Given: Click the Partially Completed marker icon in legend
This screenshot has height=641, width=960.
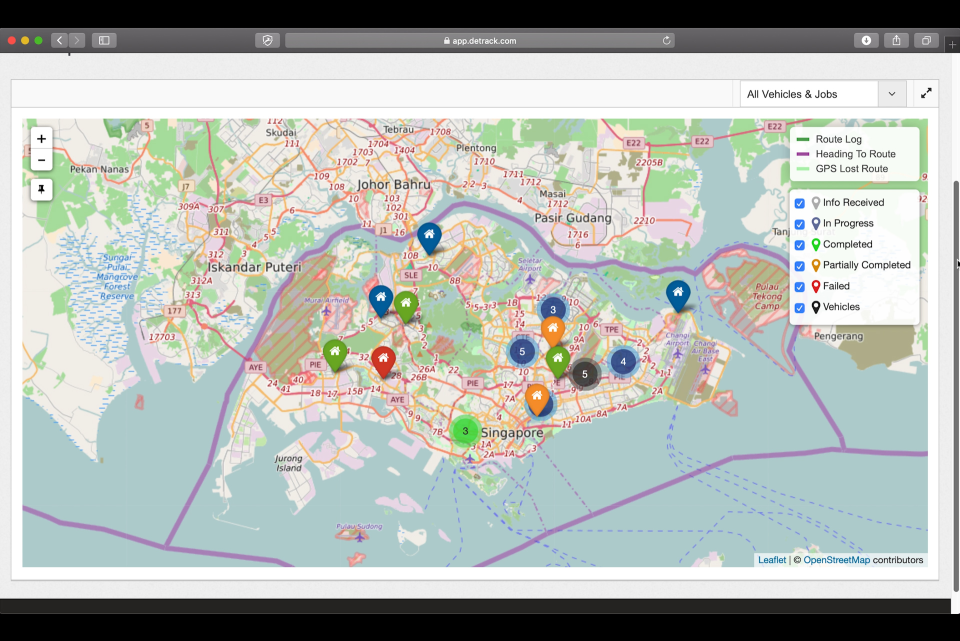Looking at the screenshot, I should [816, 265].
